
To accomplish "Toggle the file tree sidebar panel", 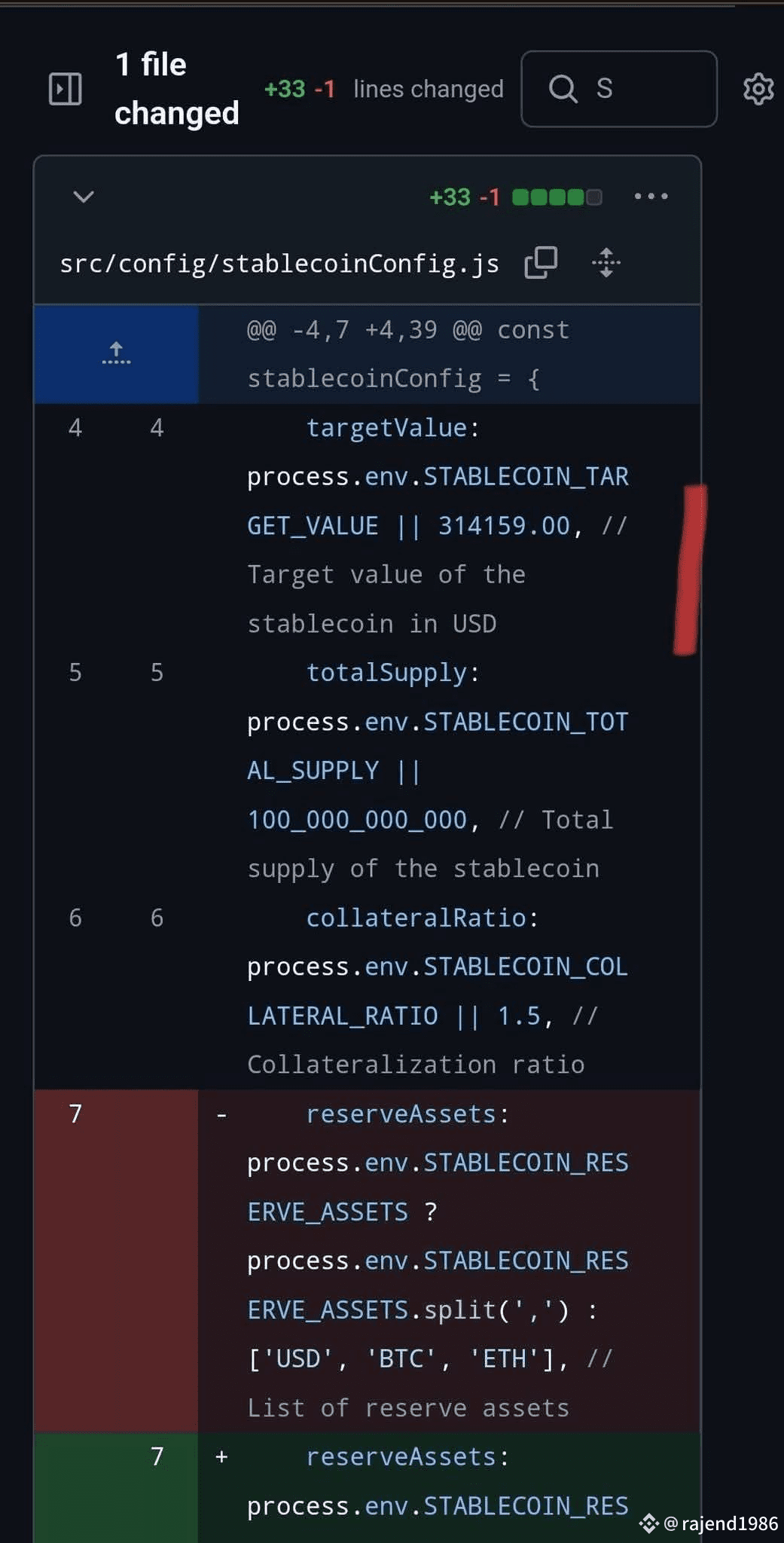I will tap(66, 89).
